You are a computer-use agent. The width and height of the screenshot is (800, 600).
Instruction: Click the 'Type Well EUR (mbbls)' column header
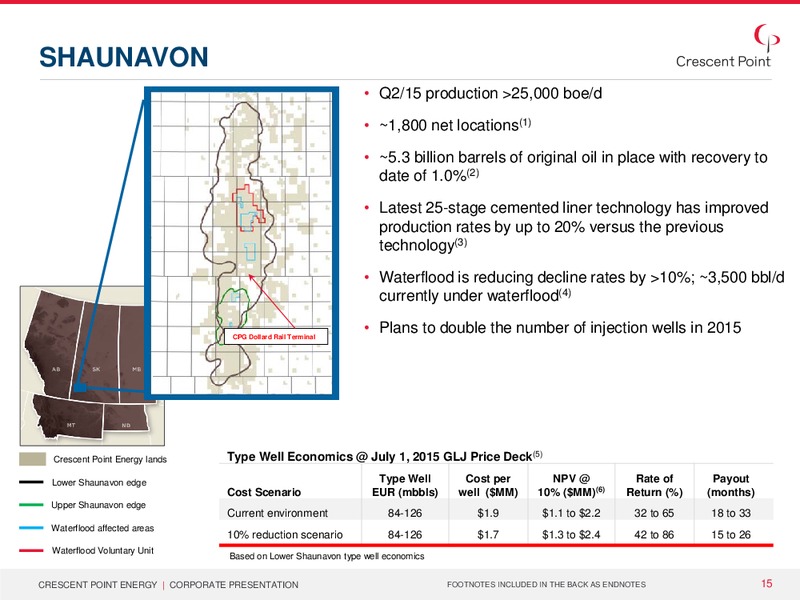point(405,485)
